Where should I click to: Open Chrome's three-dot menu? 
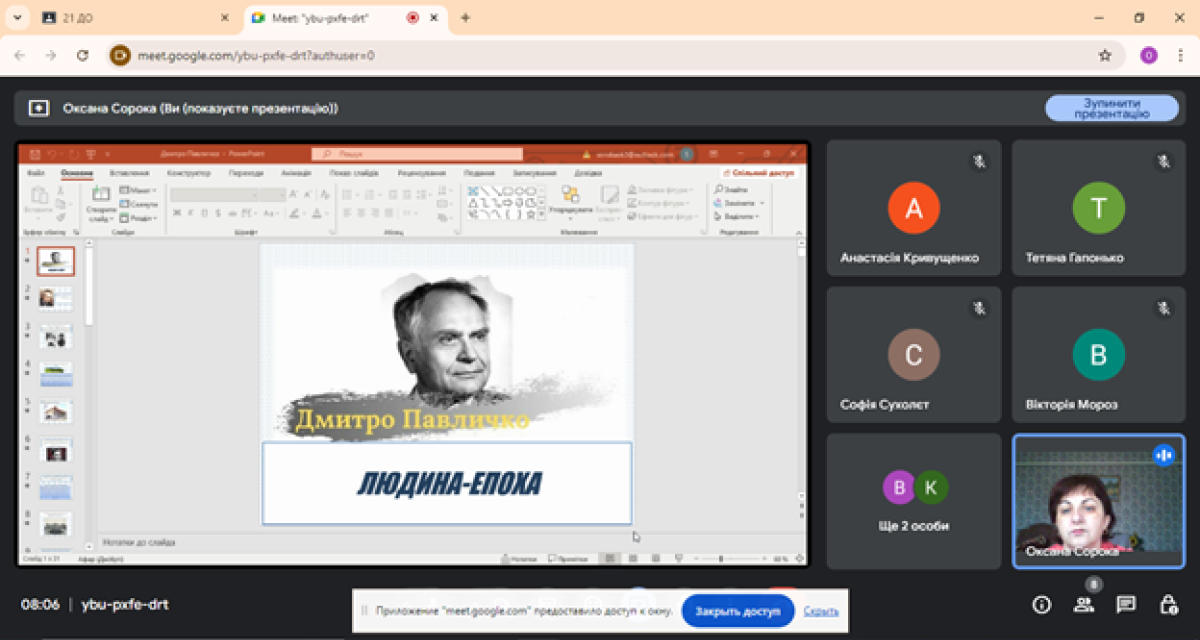click(1181, 56)
